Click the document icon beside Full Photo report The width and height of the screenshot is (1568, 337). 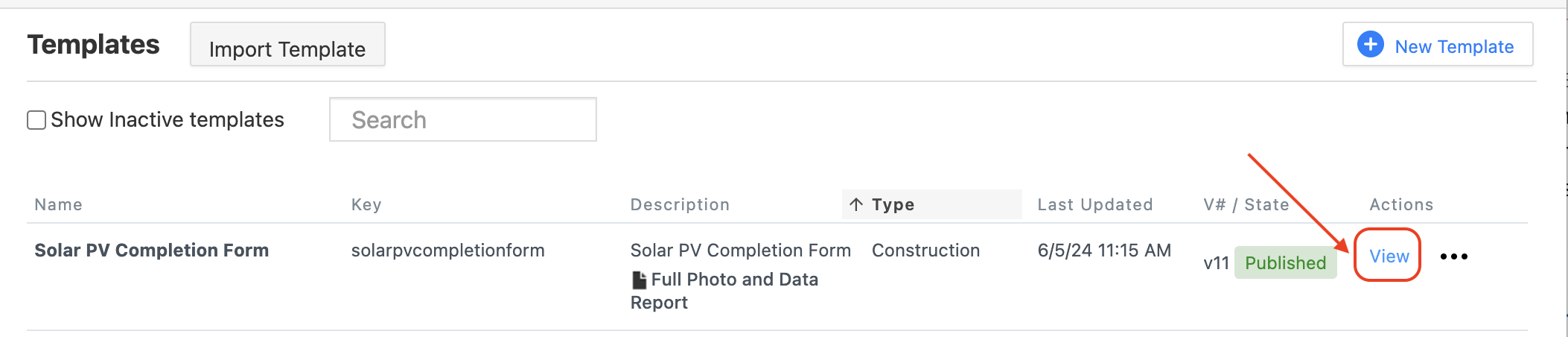[639, 280]
